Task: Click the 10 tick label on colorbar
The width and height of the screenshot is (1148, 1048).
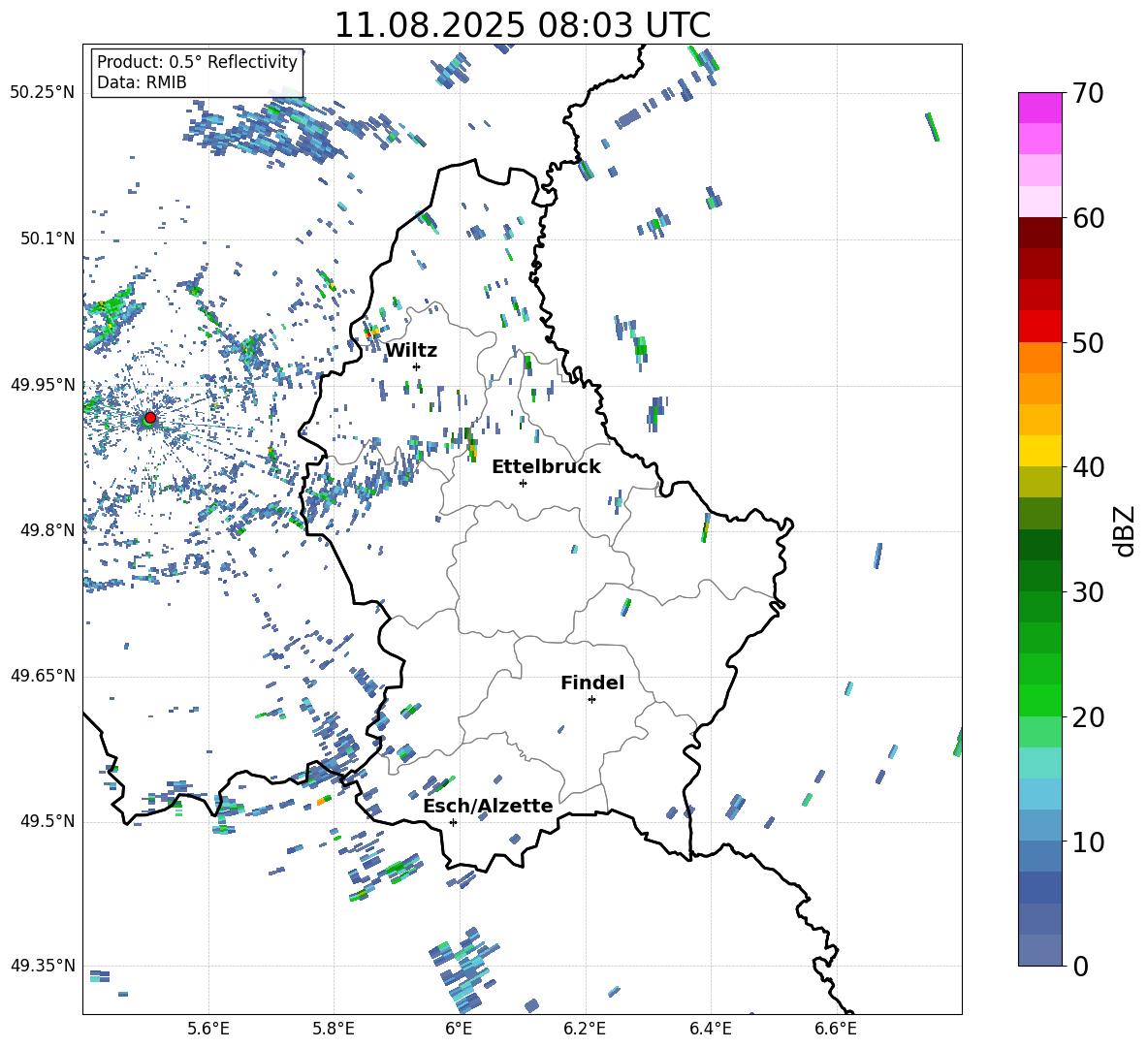Action: (x=1088, y=842)
